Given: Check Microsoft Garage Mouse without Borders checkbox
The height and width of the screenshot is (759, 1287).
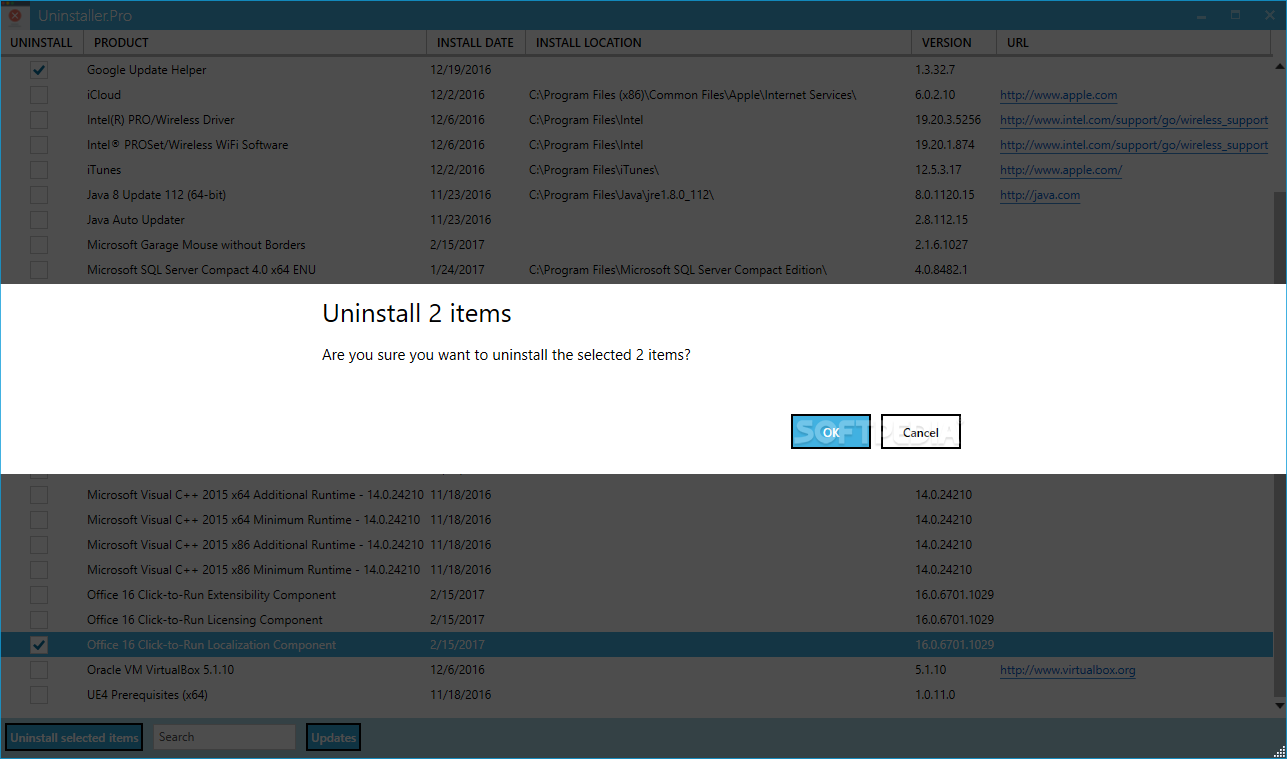Looking at the screenshot, I should pyautogui.click(x=38, y=245).
